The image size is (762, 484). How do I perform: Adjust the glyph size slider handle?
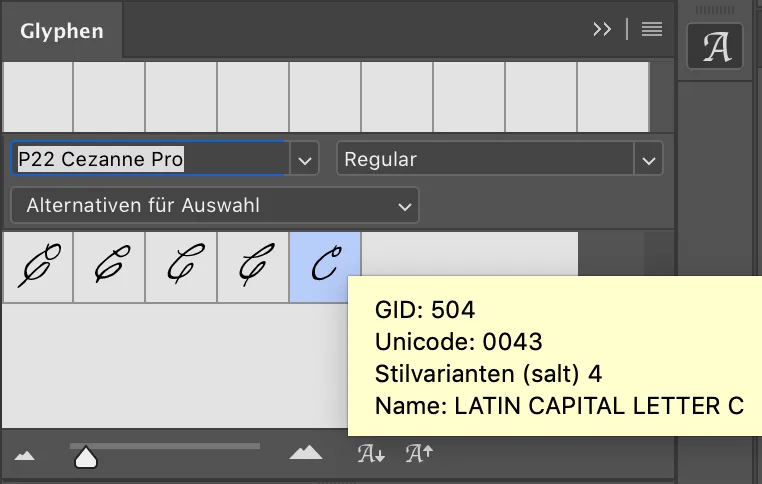(x=86, y=458)
